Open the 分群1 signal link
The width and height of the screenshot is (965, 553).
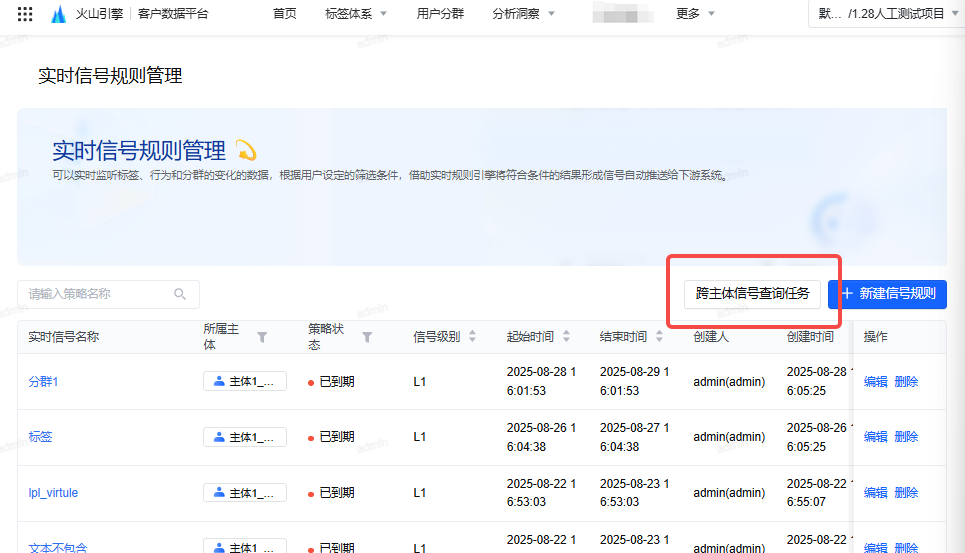(43, 381)
